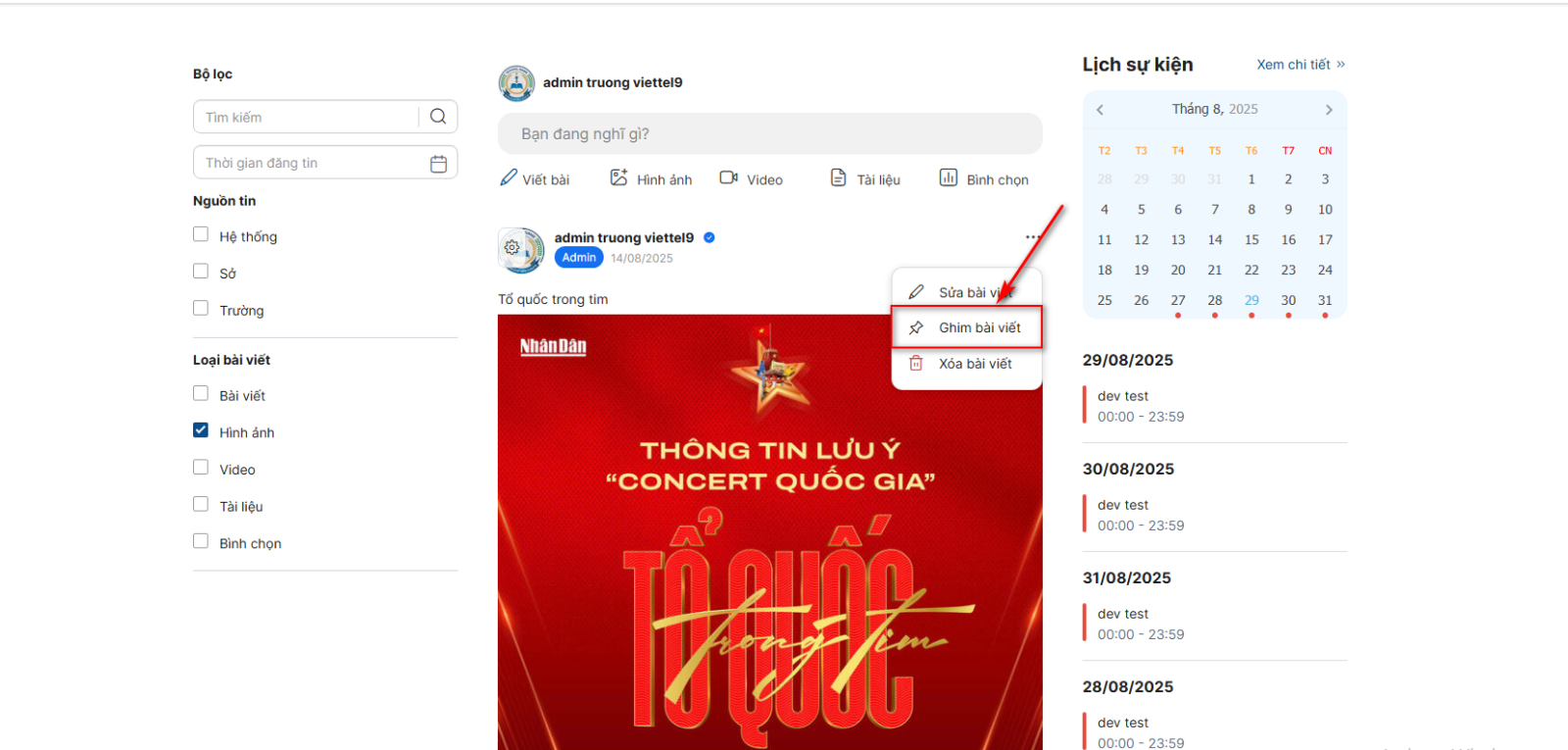1568x750 pixels.
Task: Select the Video camera icon option
Action: [728, 177]
